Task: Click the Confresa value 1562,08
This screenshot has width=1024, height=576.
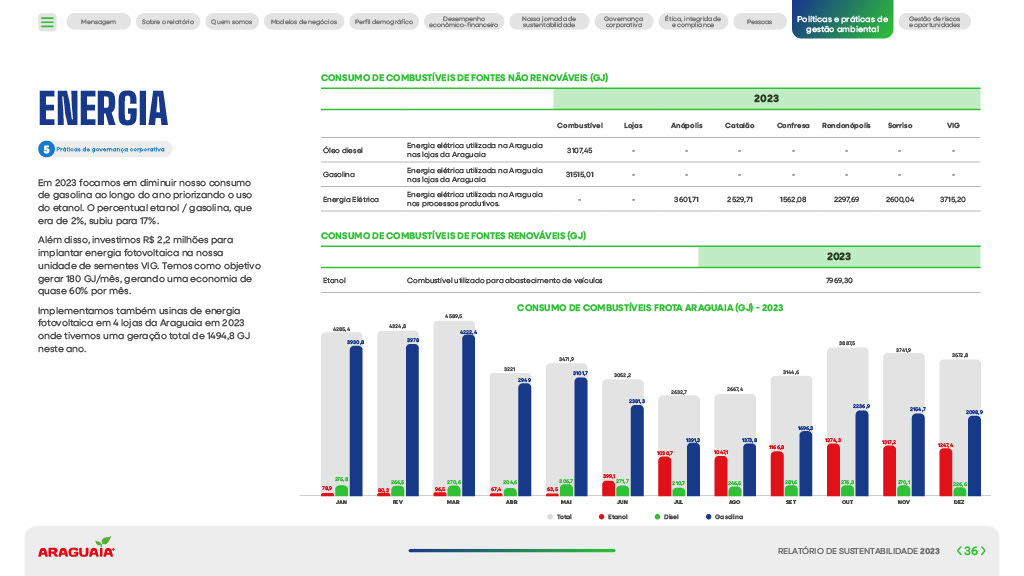Action: (793, 199)
